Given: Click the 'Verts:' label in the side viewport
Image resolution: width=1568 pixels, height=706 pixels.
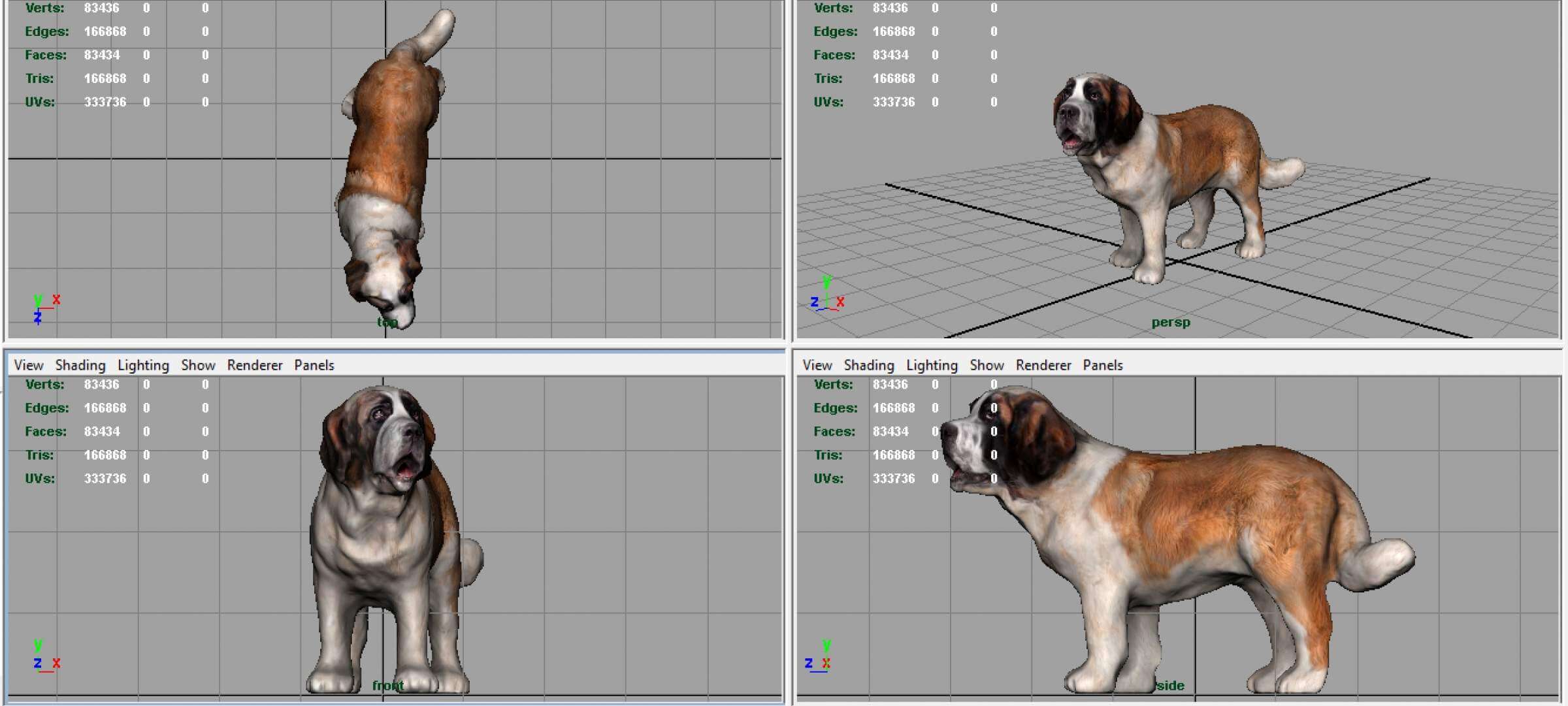Looking at the screenshot, I should [x=833, y=384].
